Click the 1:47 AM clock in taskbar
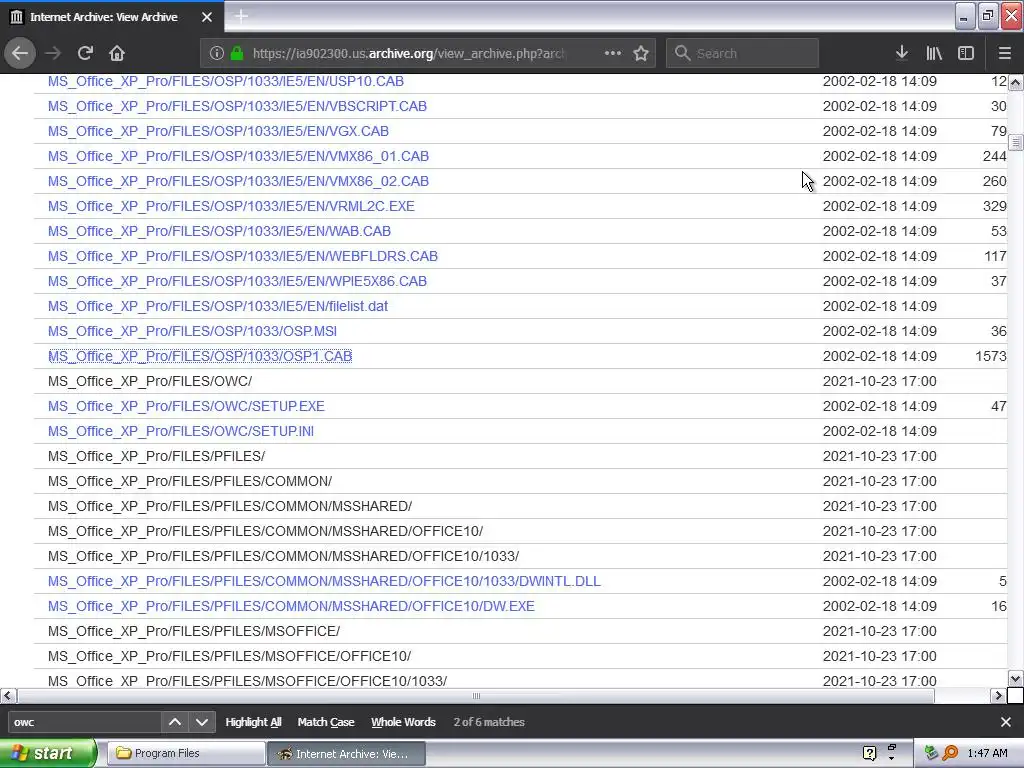The height and width of the screenshot is (768, 1024). coord(987,753)
